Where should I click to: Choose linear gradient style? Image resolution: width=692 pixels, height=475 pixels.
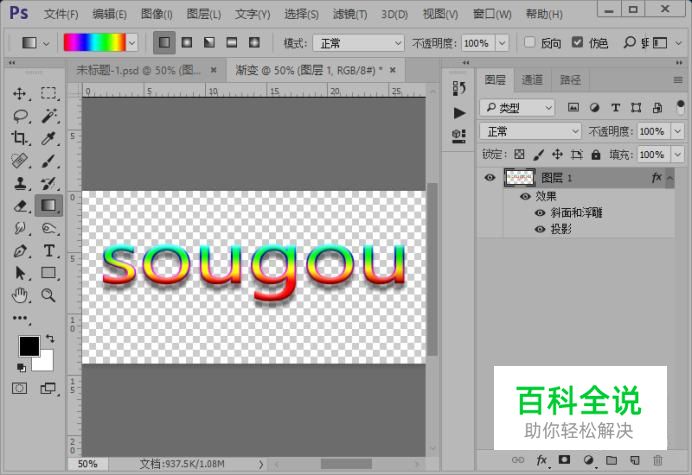click(x=164, y=43)
